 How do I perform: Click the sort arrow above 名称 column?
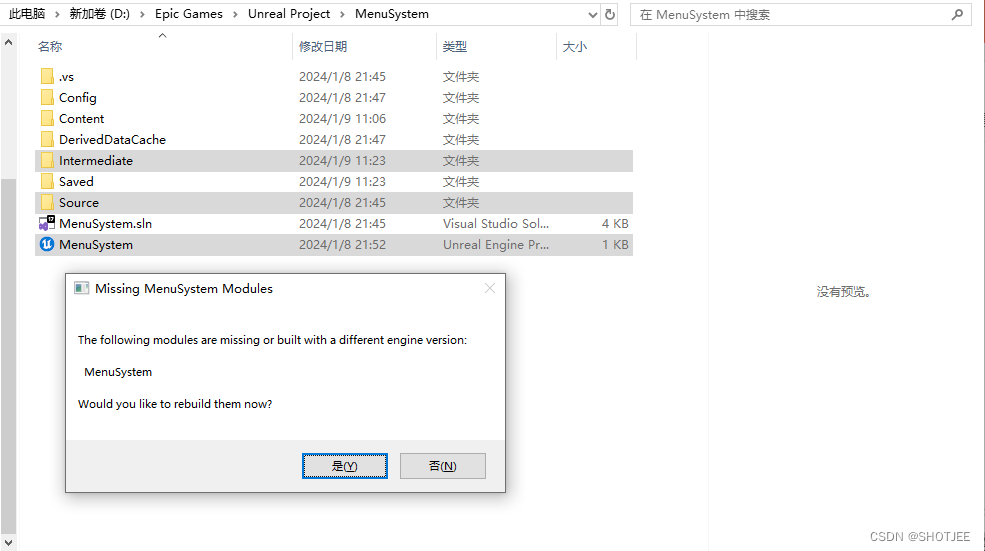(x=163, y=36)
